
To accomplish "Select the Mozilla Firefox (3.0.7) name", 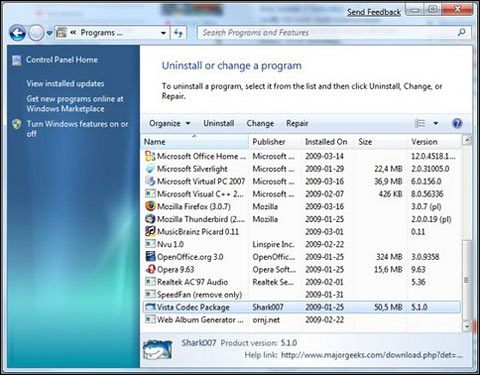I will (x=194, y=207).
